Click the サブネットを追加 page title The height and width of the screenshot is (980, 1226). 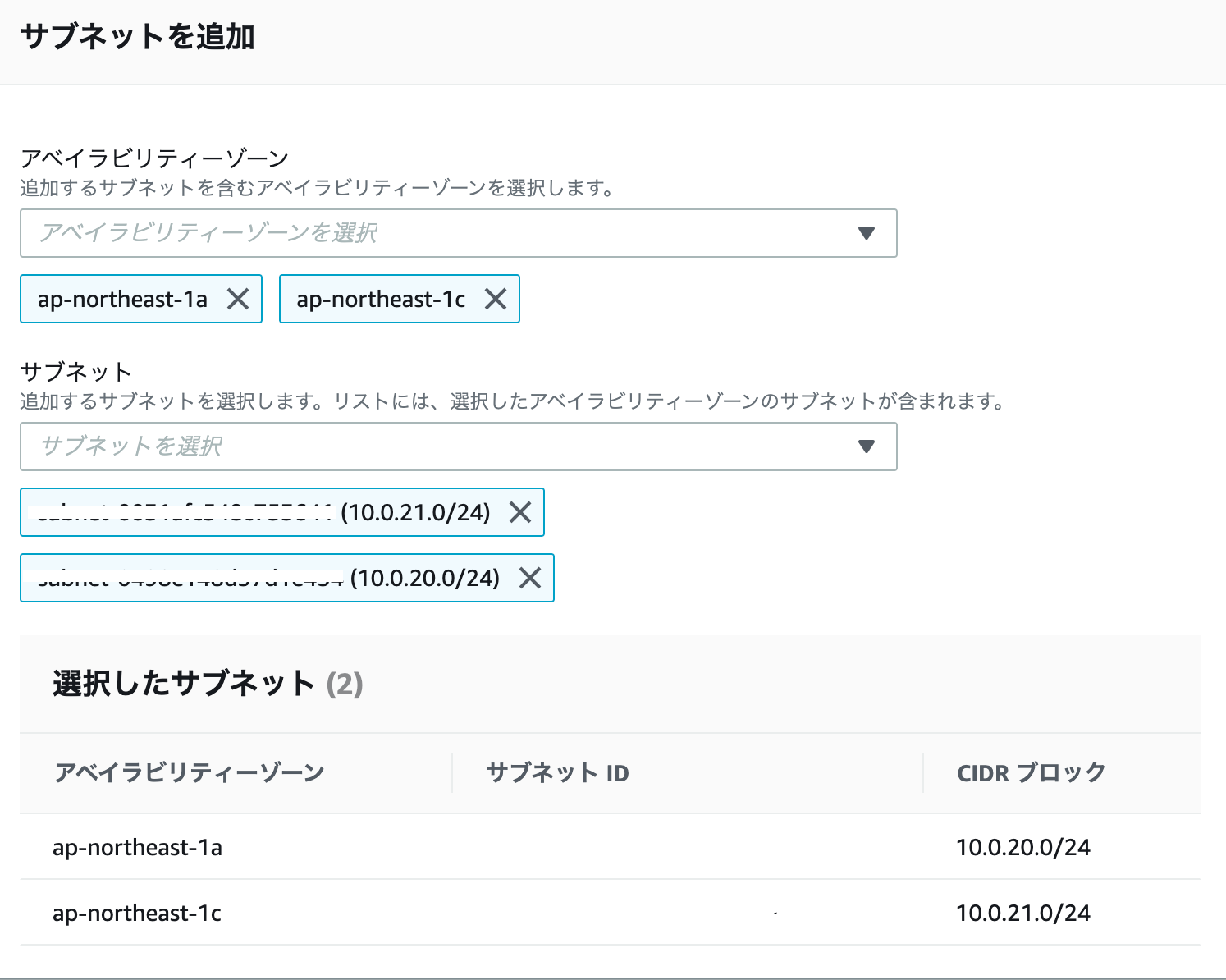pyautogui.click(x=140, y=34)
